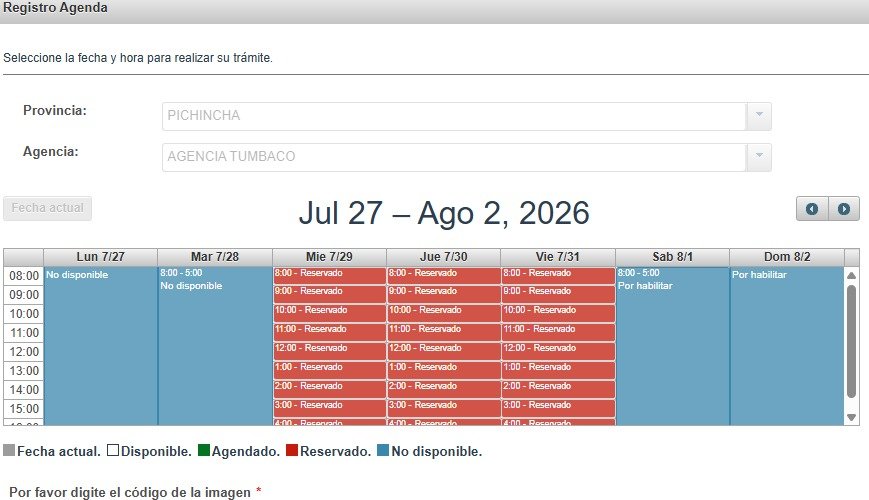Click Thursday 2:00 Reservado slot
The width and height of the screenshot is (869, 500).
pyautogui.click(x=443, y=389)
